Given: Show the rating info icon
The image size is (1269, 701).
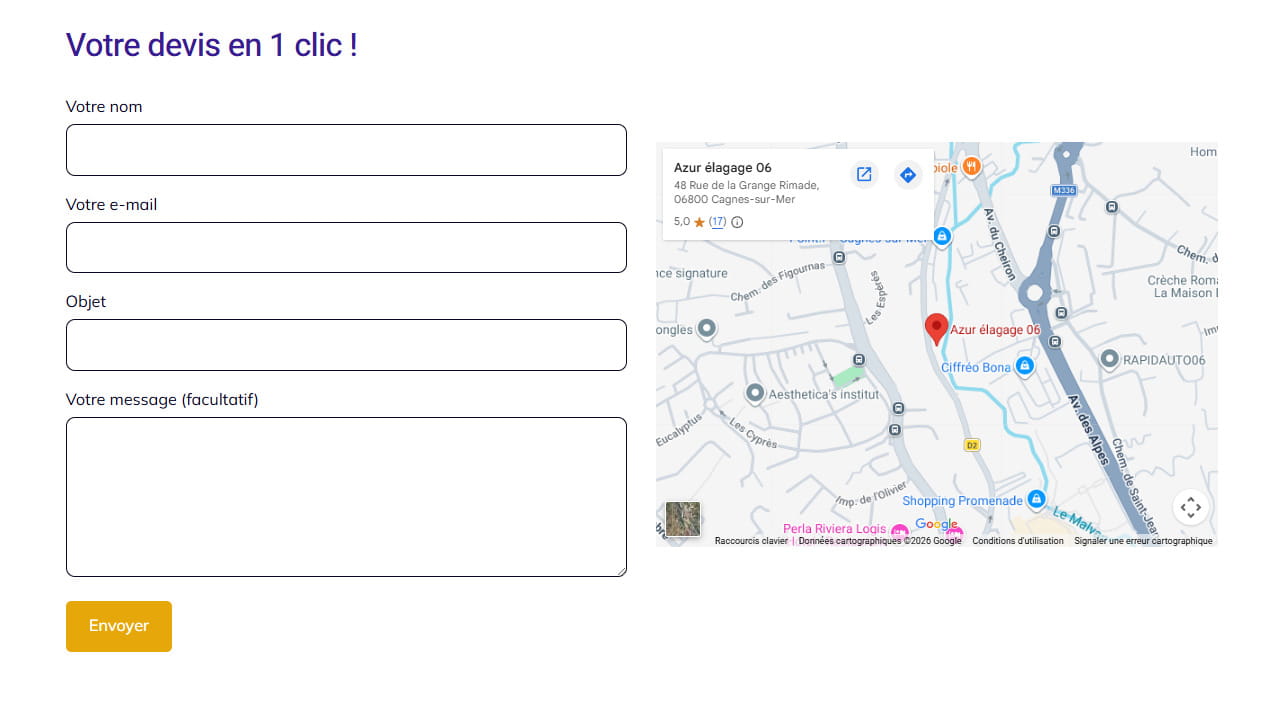Looking at the screenshot, I should (x=737, y=222).
